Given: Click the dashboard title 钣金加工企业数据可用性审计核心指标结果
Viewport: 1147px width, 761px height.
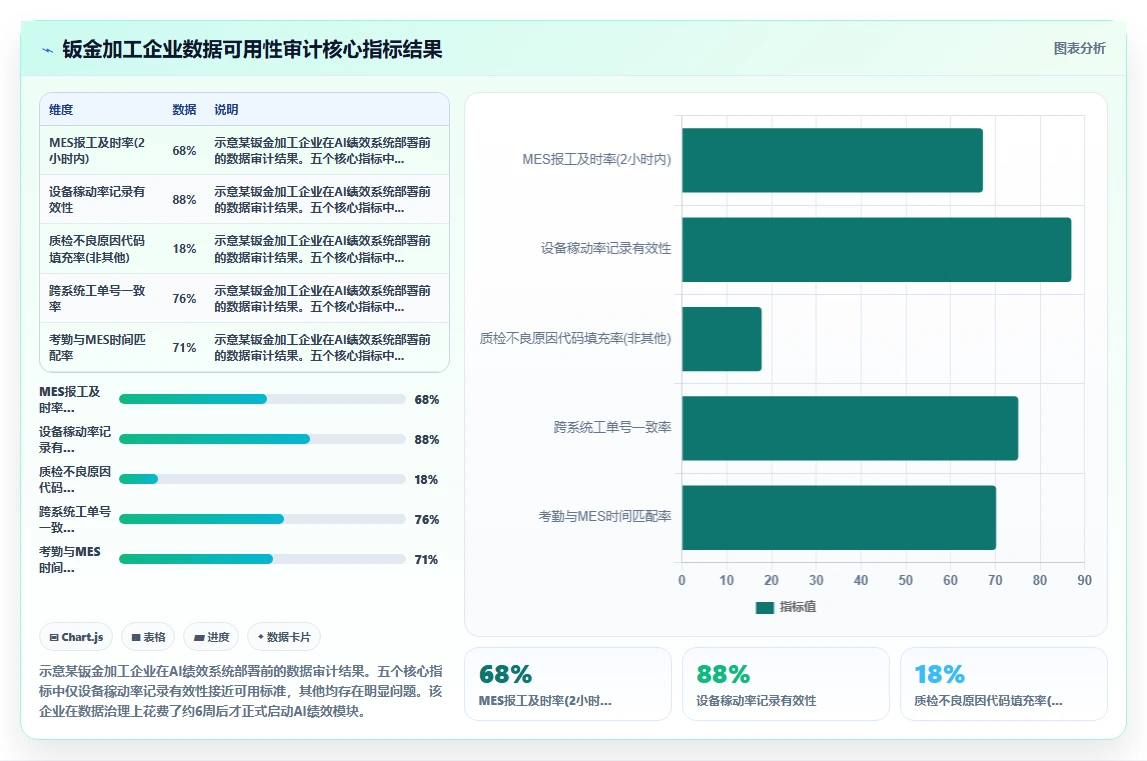Looking at the screenshot, I should [x=252, y=50].
